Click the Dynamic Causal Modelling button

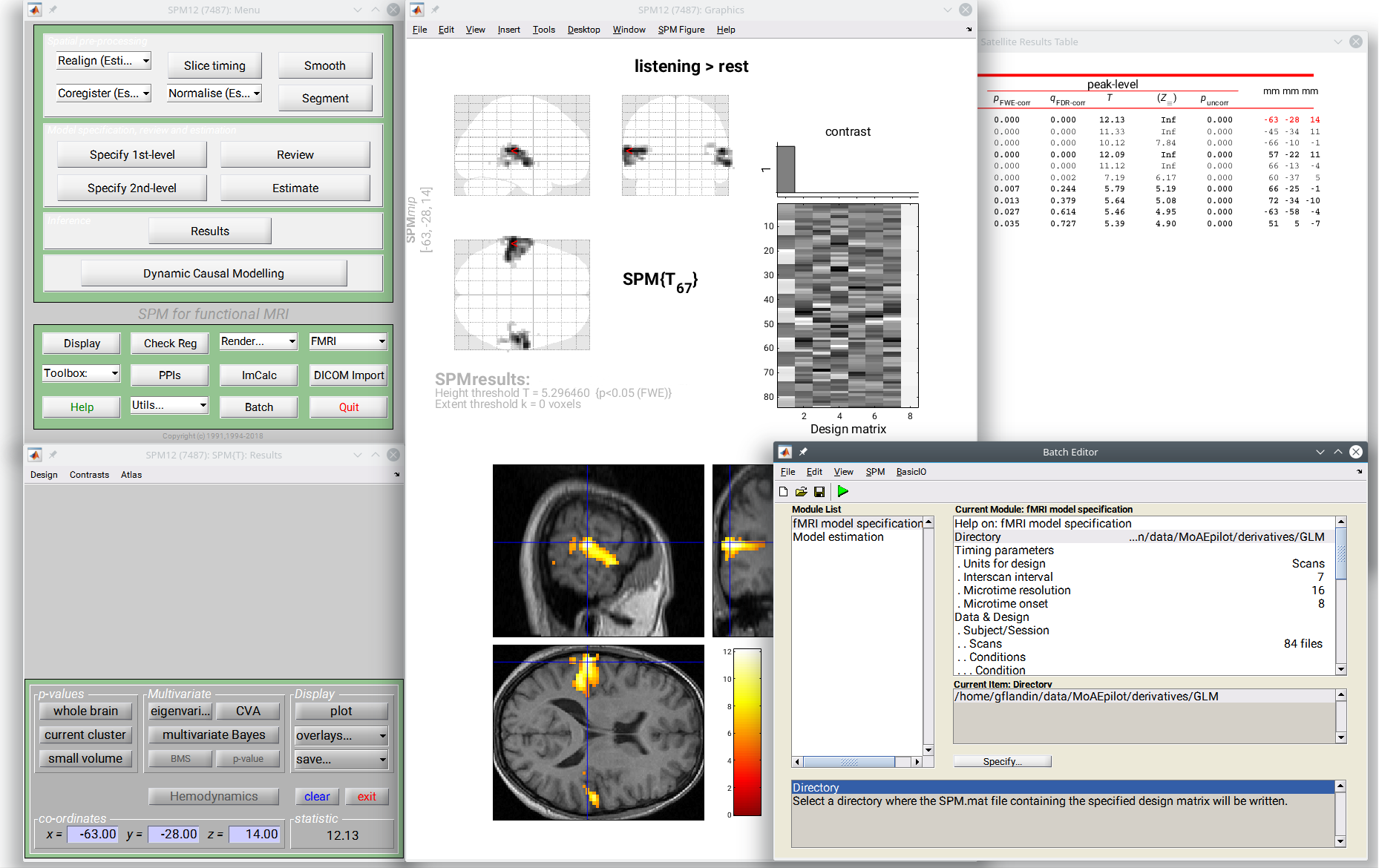pos(214,273)
